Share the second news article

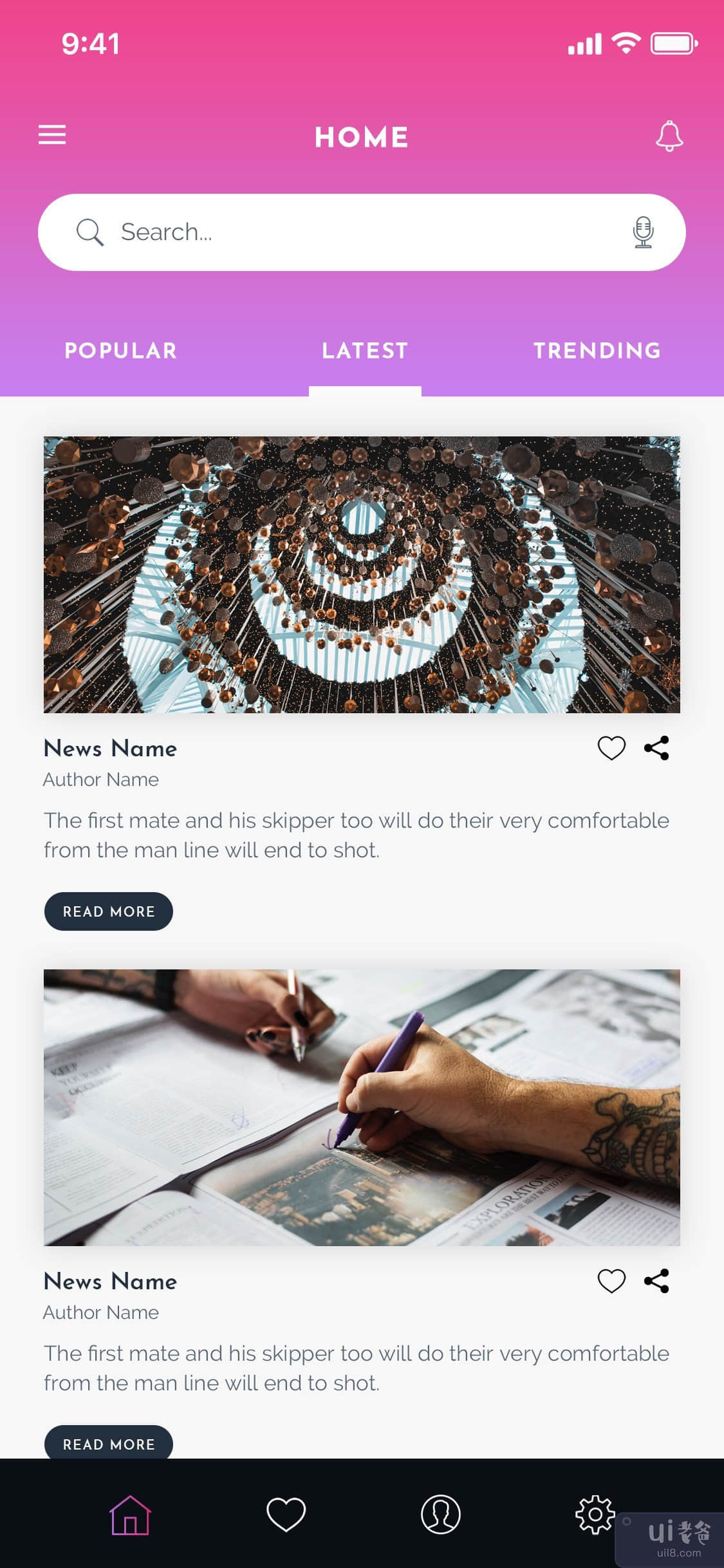click(x=656, y=1281)
